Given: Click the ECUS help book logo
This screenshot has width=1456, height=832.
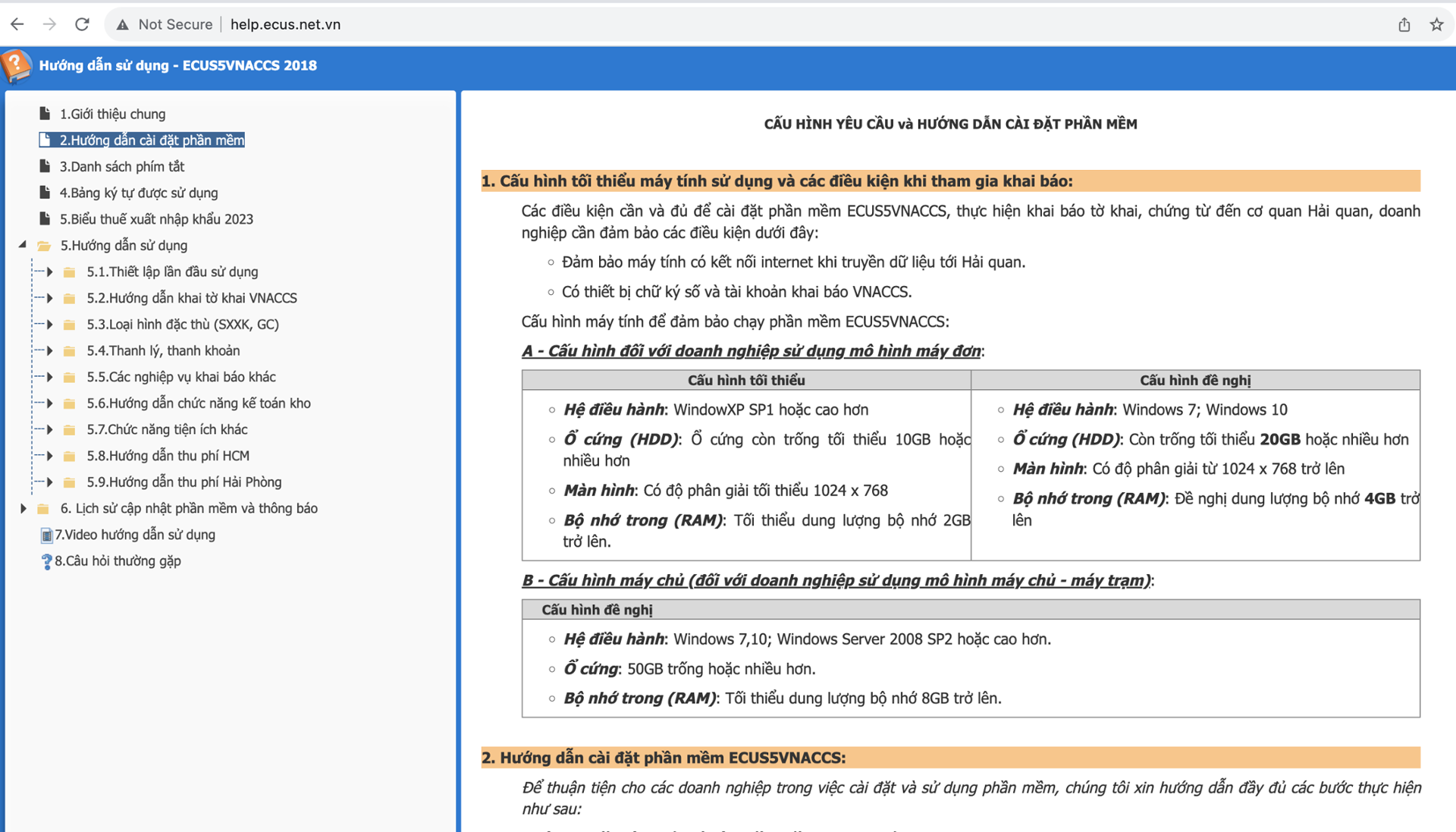Looking at the screenshot, I should pyautogui.click(x=16, y=65).
